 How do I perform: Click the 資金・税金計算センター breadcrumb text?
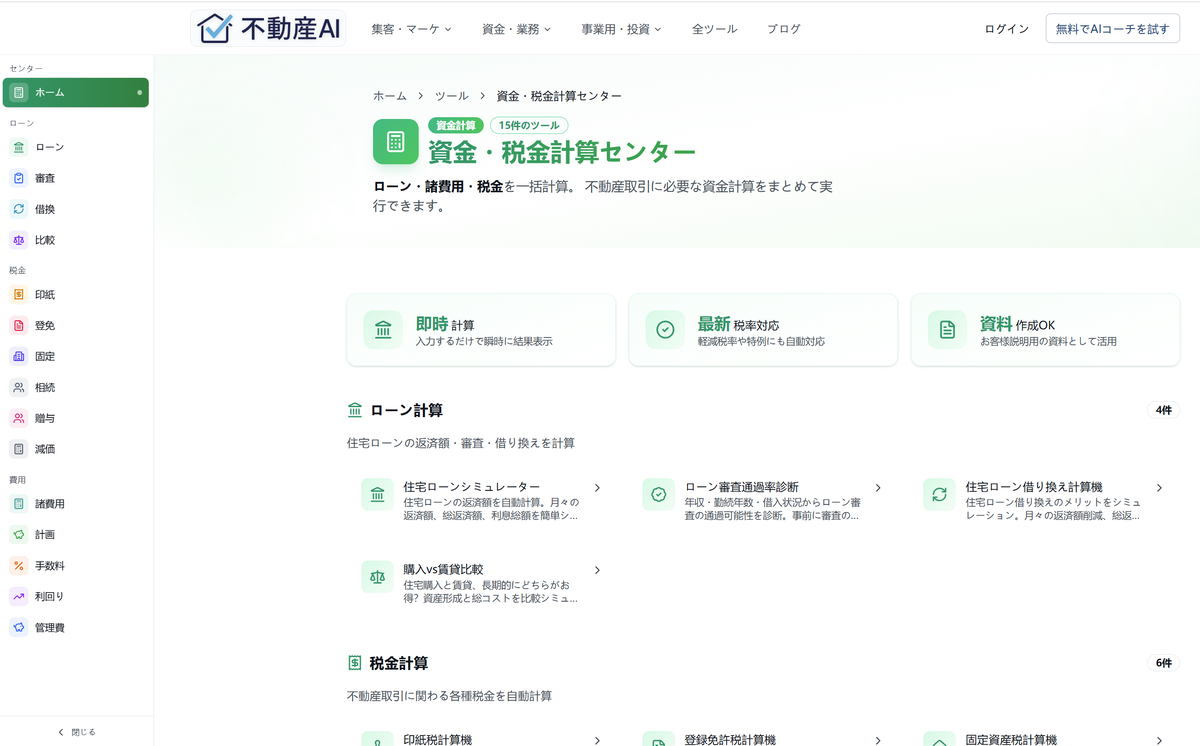(559, 96)
